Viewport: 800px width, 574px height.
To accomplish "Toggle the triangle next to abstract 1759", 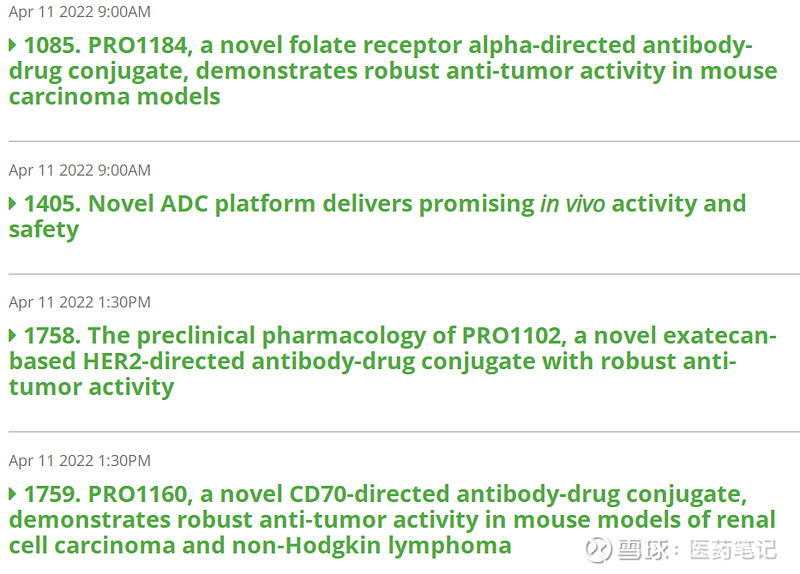I will [x=13, y=495].
